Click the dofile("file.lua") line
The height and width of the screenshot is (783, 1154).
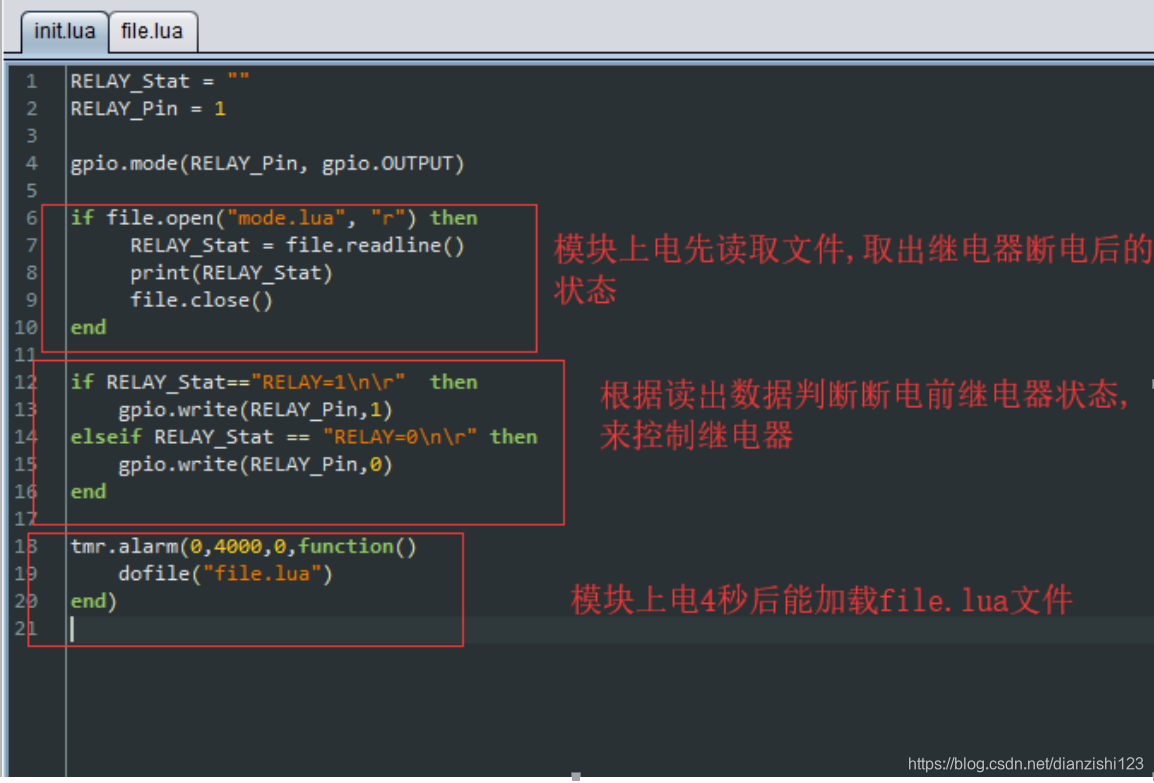tap(225, 574)
